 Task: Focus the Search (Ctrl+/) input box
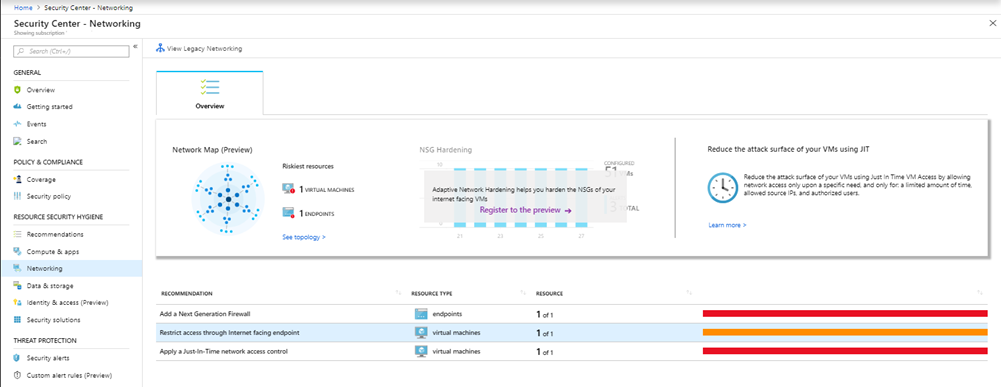point(72,50)
